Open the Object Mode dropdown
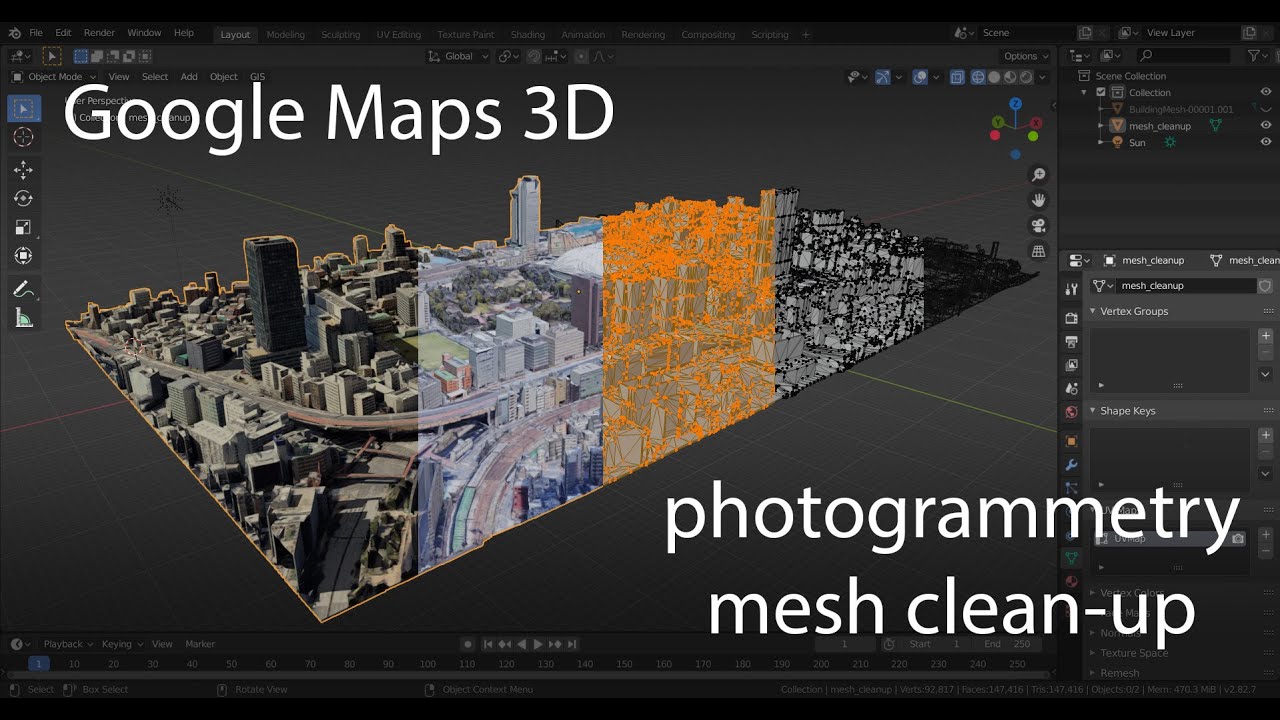 (54, 77)
